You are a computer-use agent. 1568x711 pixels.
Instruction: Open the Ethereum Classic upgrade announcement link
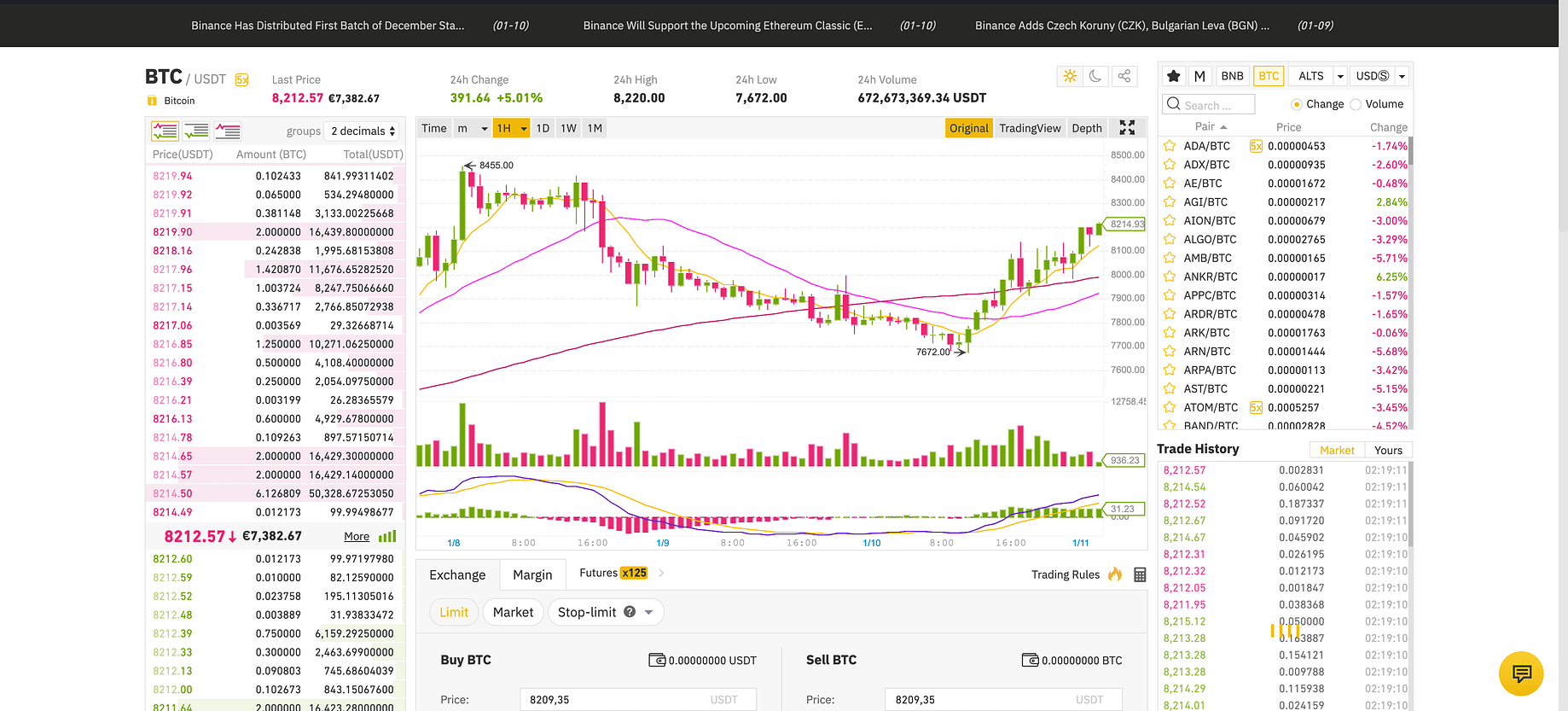(728, 26)
